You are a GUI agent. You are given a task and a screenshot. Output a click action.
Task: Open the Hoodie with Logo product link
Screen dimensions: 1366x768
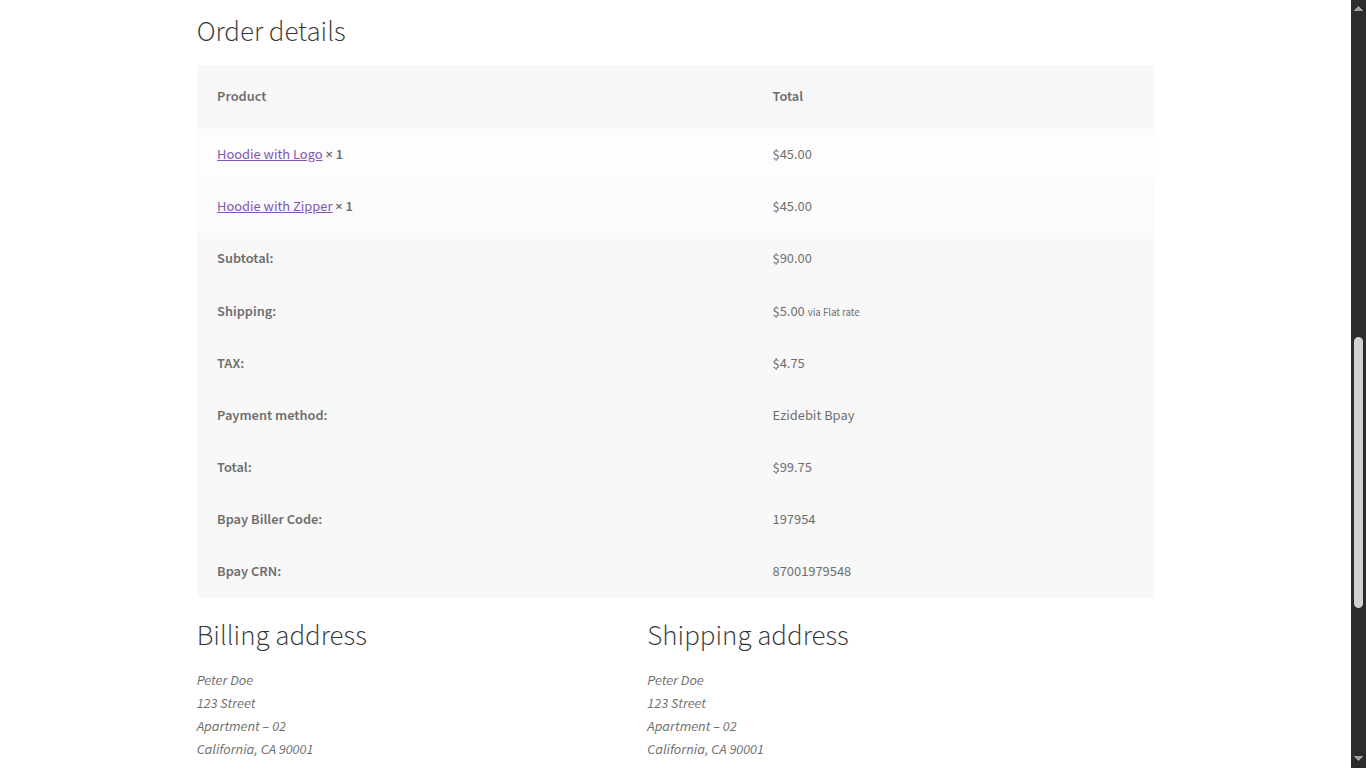click(x=269, y=154)
